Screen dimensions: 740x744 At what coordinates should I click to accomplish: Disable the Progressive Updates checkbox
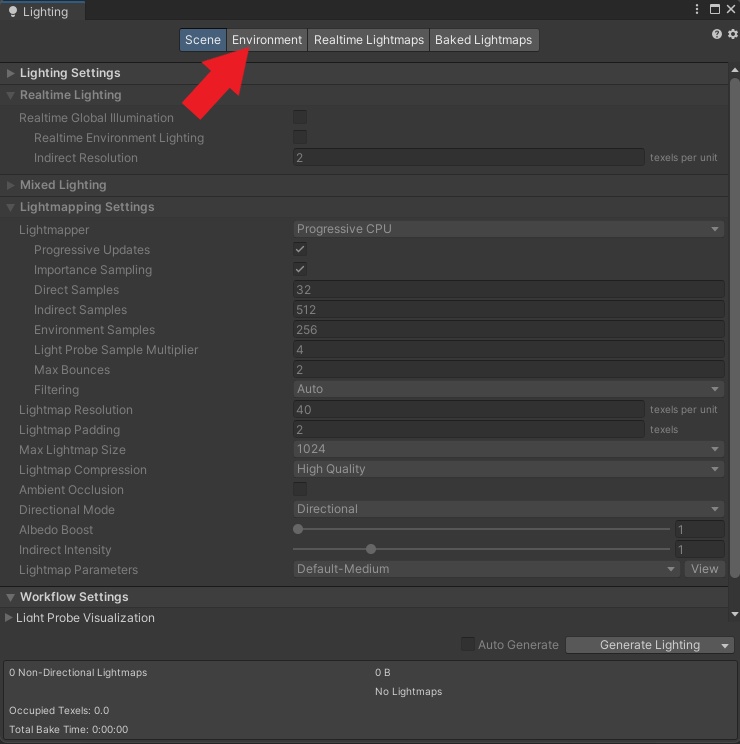click(x=300, y=249)
